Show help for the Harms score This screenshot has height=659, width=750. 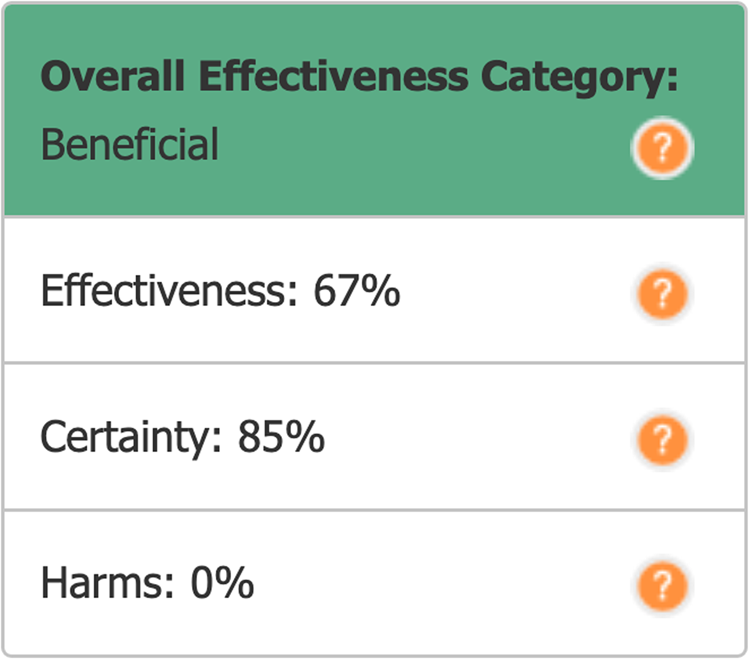[x=661, y=584]
